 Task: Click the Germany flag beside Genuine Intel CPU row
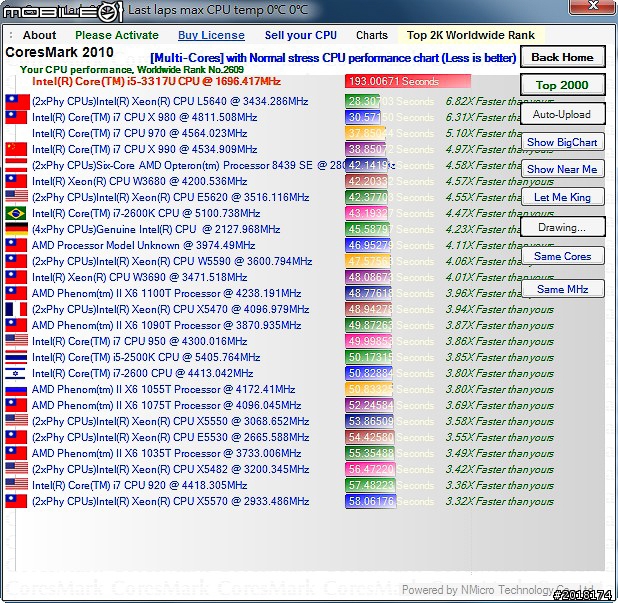[x=16, y=229]
